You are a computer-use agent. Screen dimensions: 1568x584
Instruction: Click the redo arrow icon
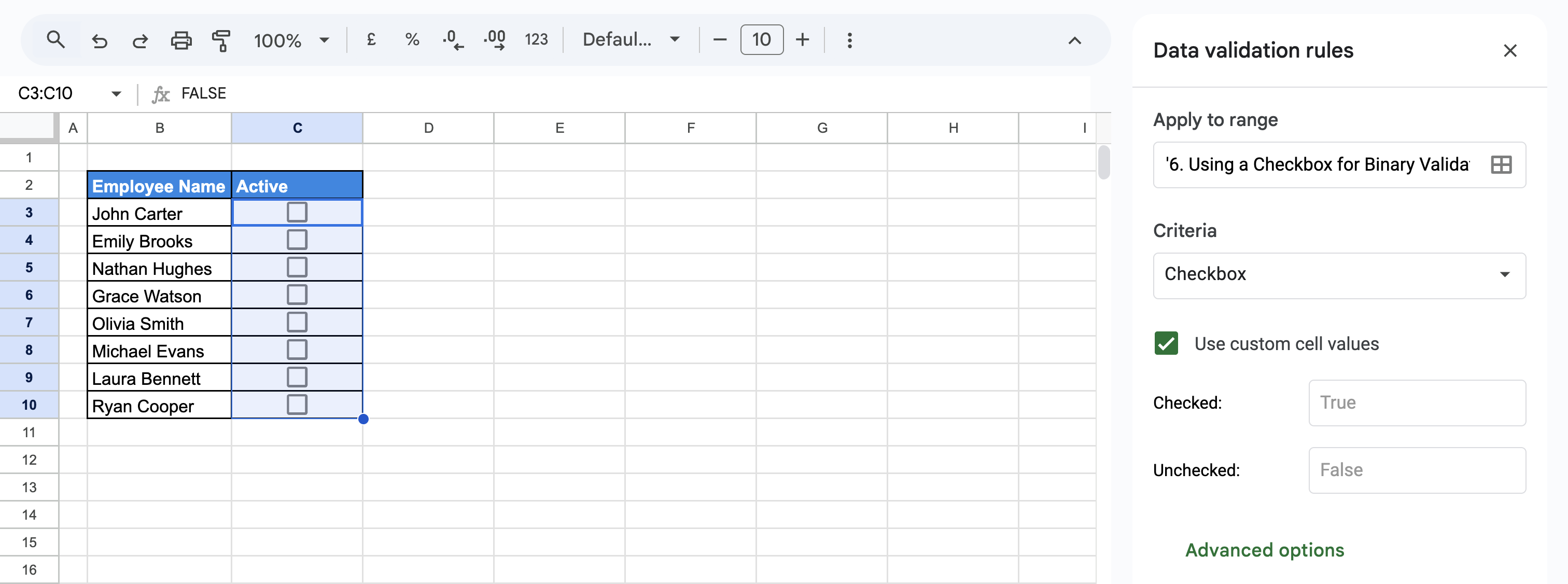pos(140,41)
